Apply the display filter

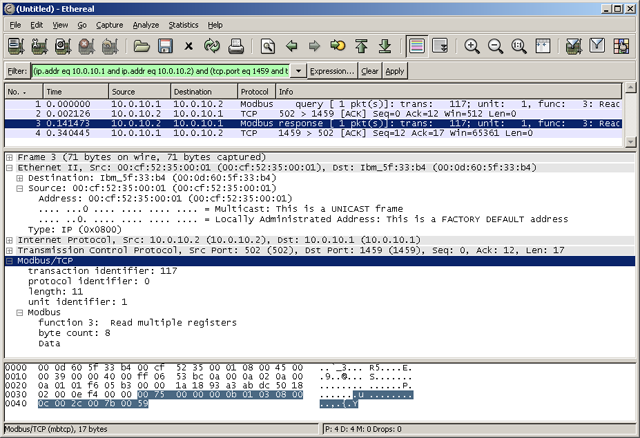pyautogui.click(x=395, y=71)
